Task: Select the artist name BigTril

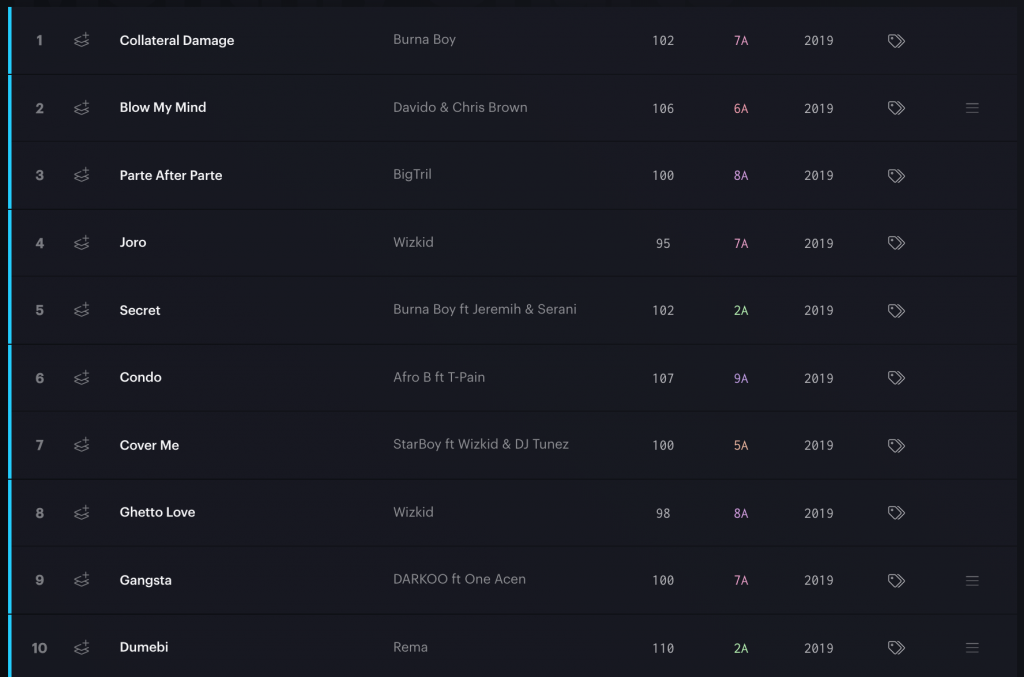Action: point(412,174)
